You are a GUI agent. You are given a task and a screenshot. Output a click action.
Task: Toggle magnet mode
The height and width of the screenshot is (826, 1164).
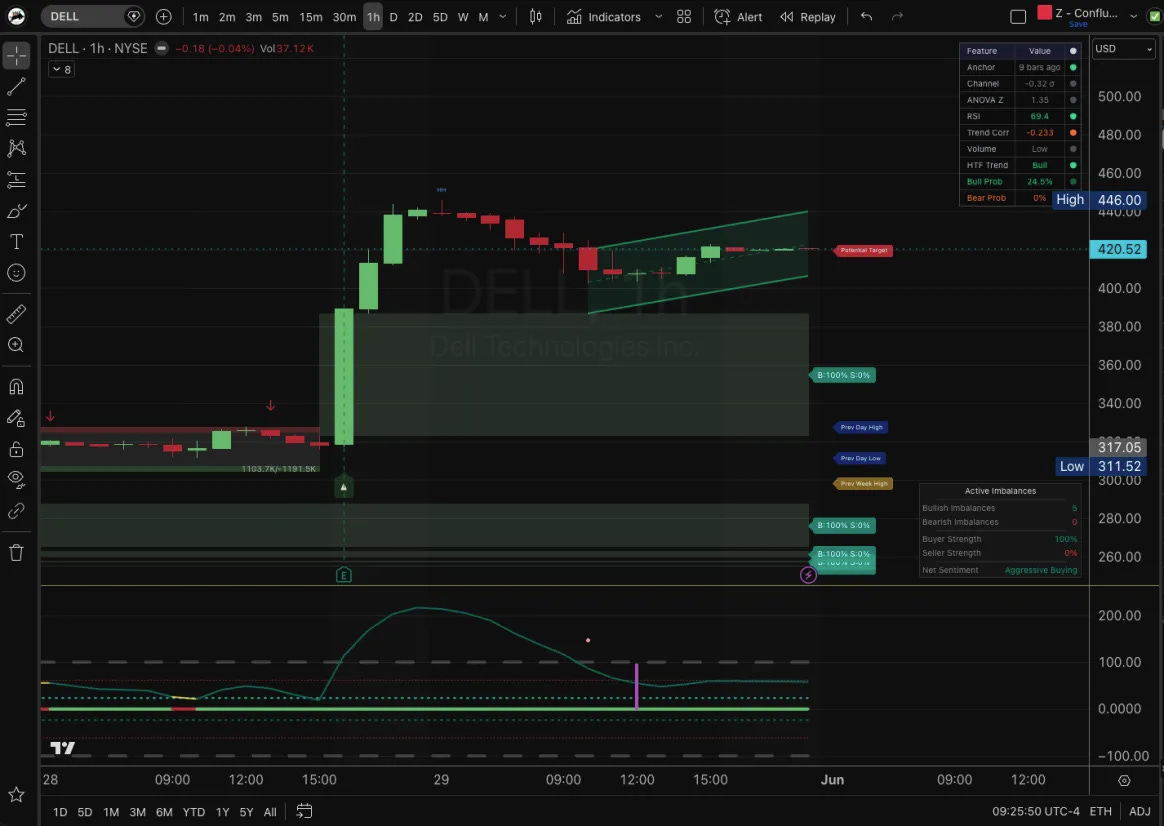(x=16, y=387)
